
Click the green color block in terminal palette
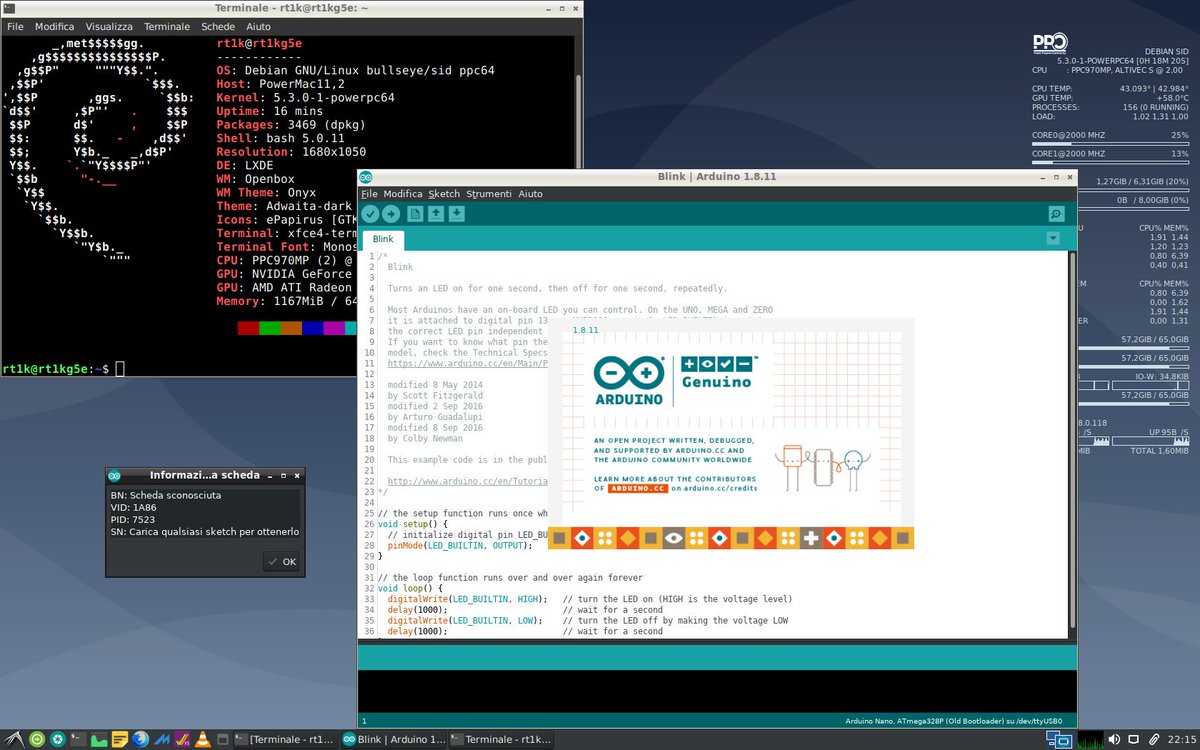[269, 328]
